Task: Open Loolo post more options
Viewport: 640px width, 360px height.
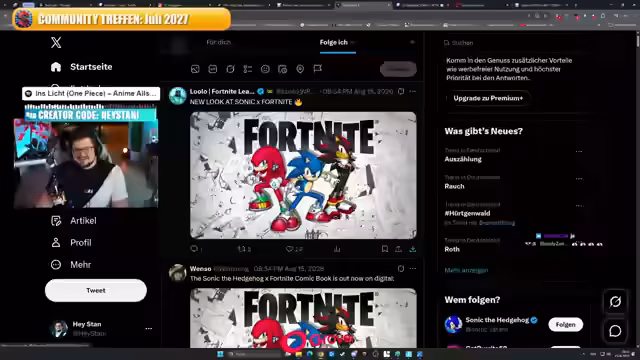Action: [413, 91]
